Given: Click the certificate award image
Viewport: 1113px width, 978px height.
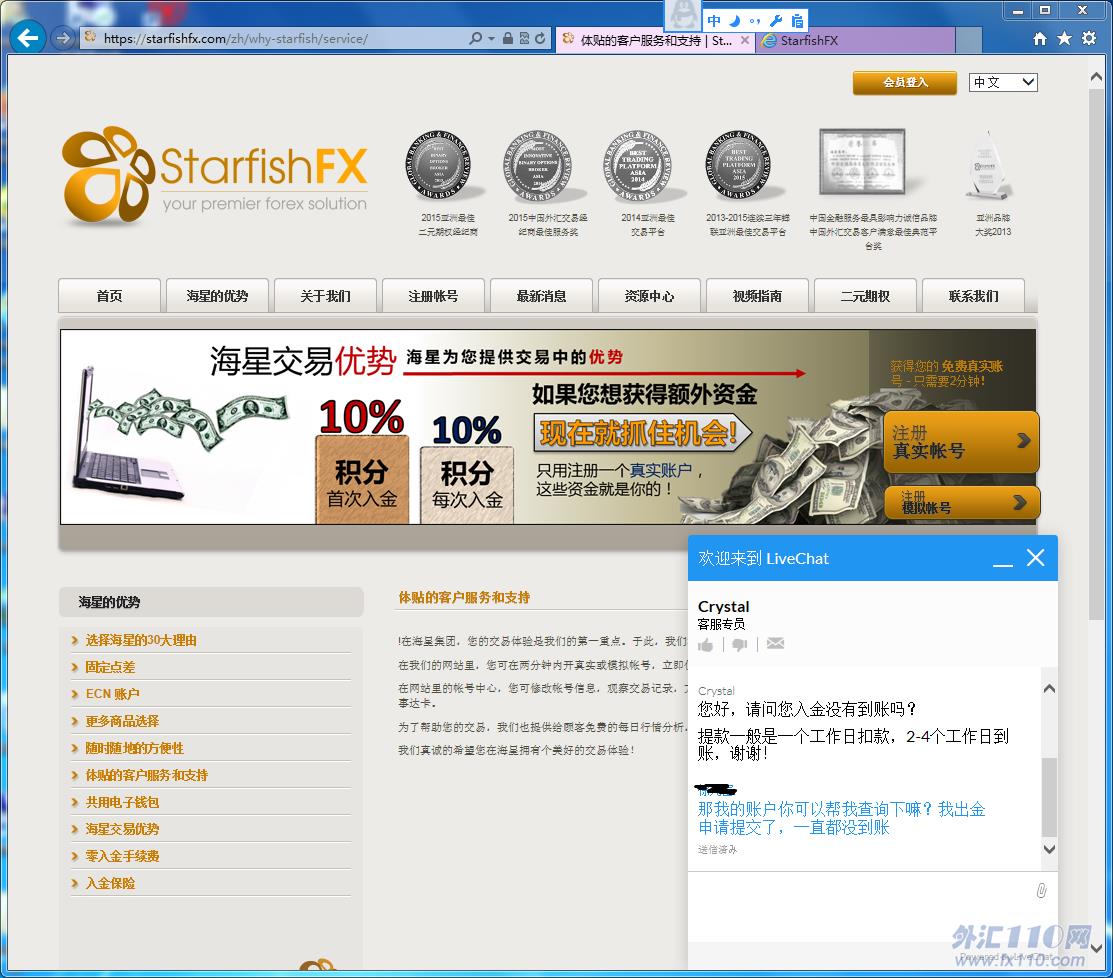Looking at the screenshot, I should click(x=862, y=162).
